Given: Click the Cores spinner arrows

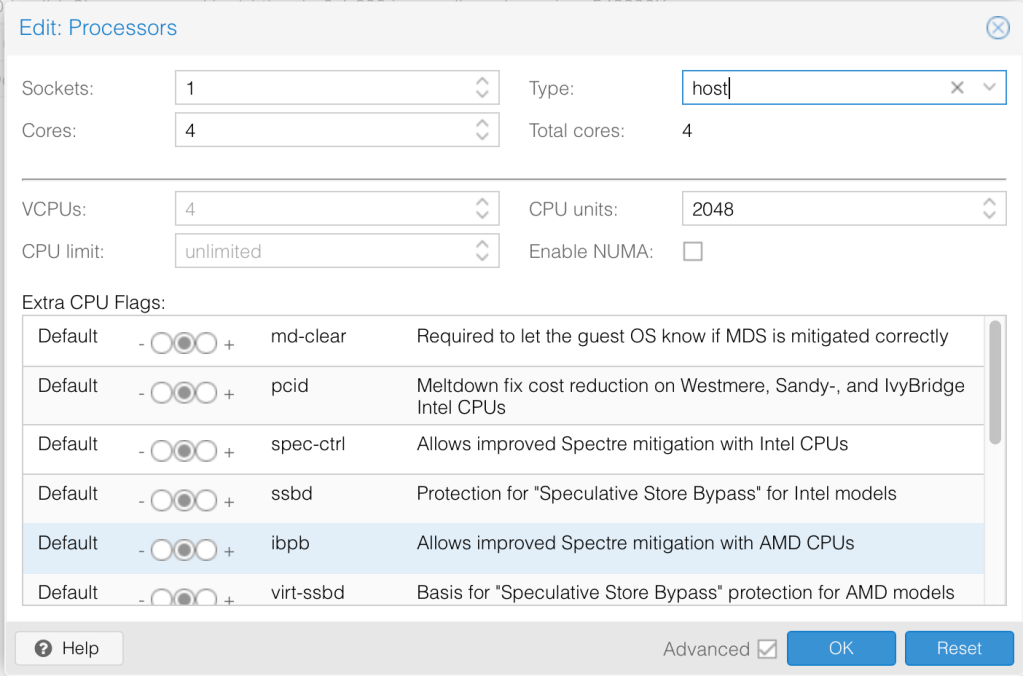Looking at the screenshot, I should pyautogui.click(x=482, y=130).
